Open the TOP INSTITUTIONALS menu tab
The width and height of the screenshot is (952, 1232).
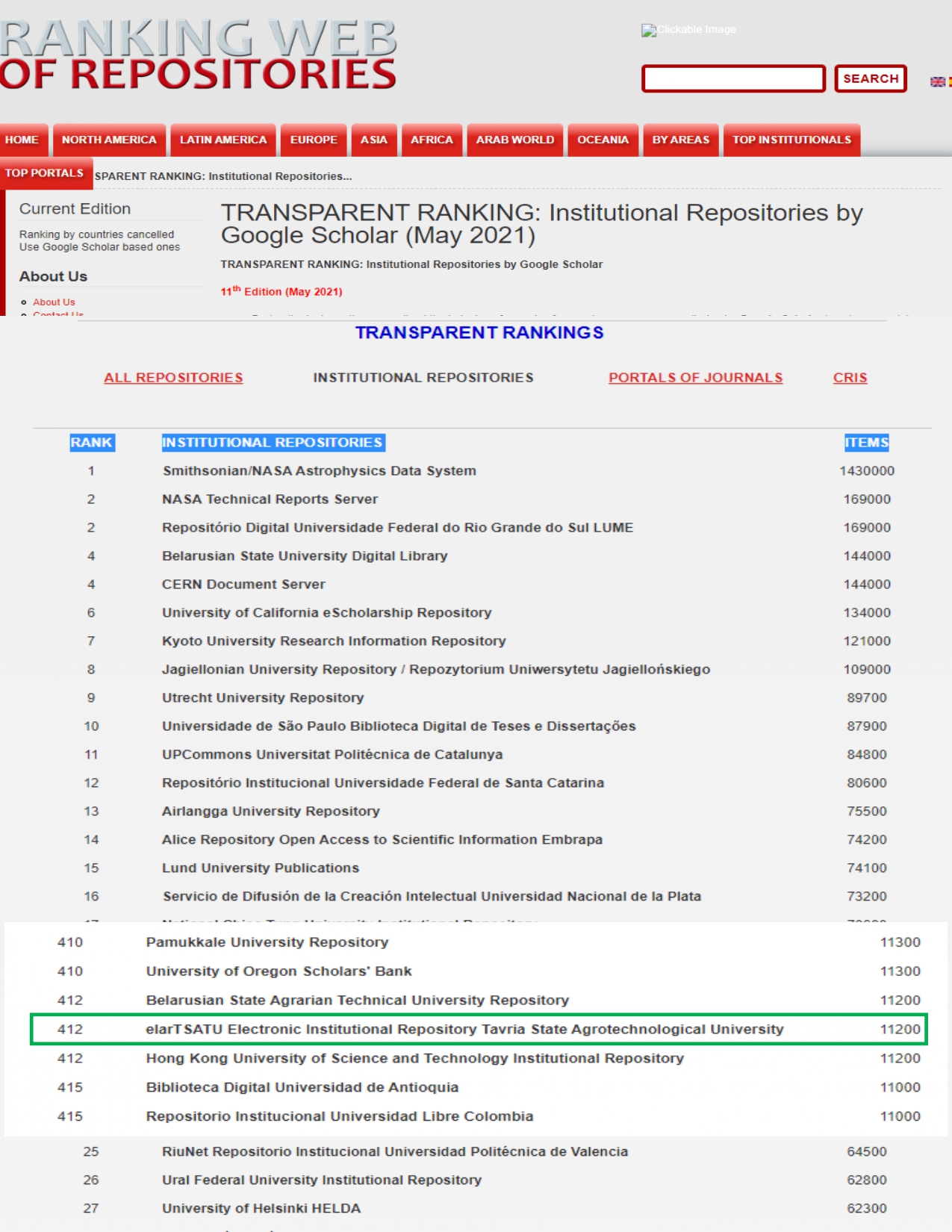(x=791, y=140)
